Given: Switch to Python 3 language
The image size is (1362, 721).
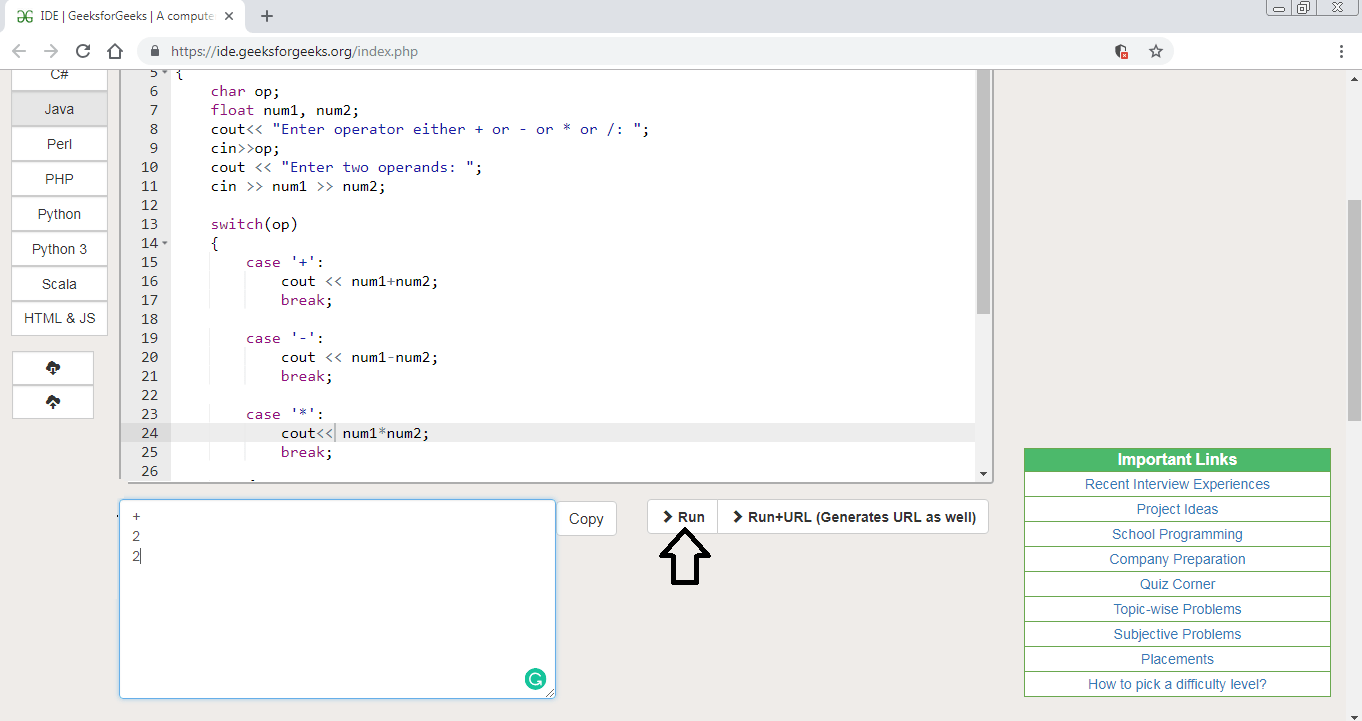Looking at the screenshot, I should (x=59, y=249).
